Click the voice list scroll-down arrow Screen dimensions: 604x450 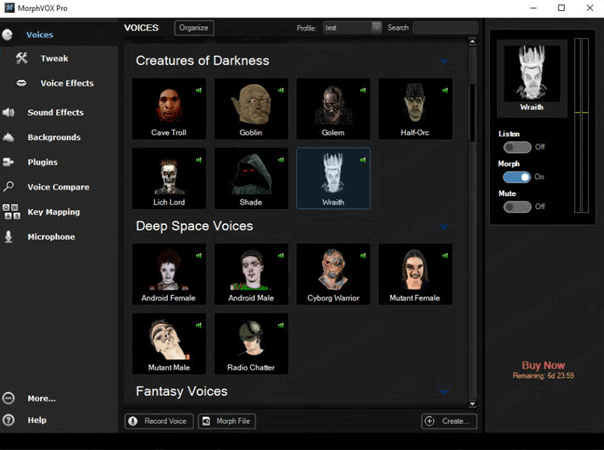pyautogui.click(x=472, y=403)
